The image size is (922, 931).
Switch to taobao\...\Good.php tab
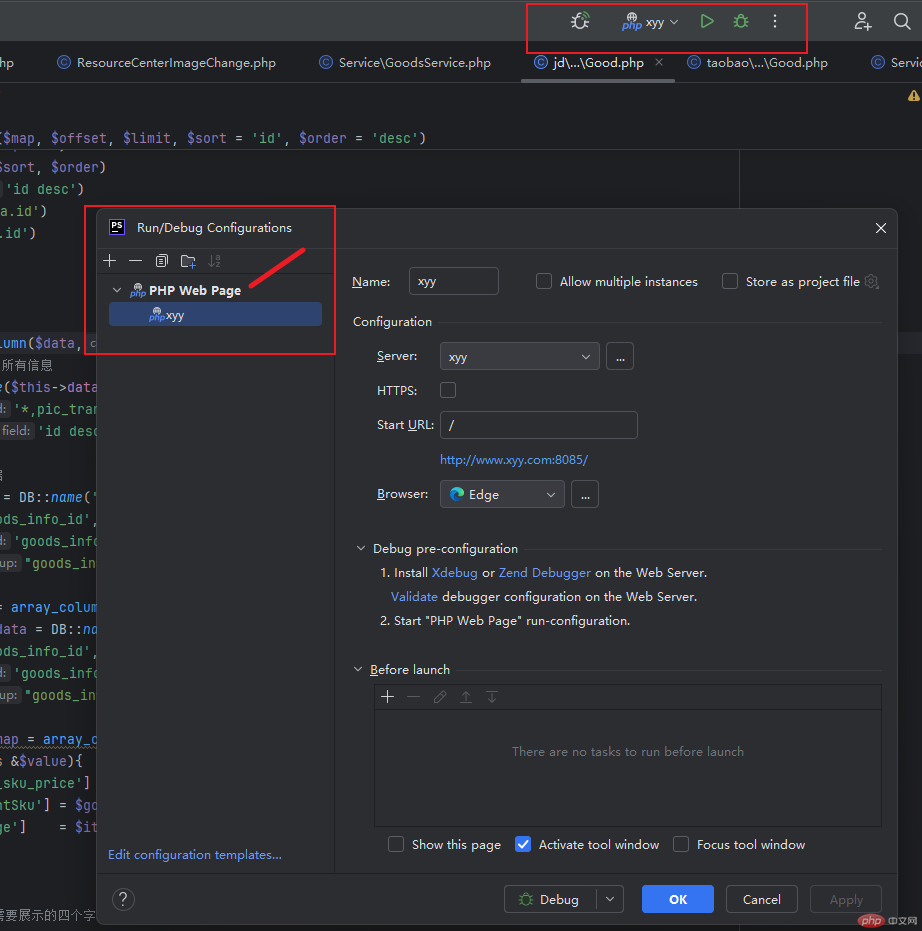click(x=758, y=63)
